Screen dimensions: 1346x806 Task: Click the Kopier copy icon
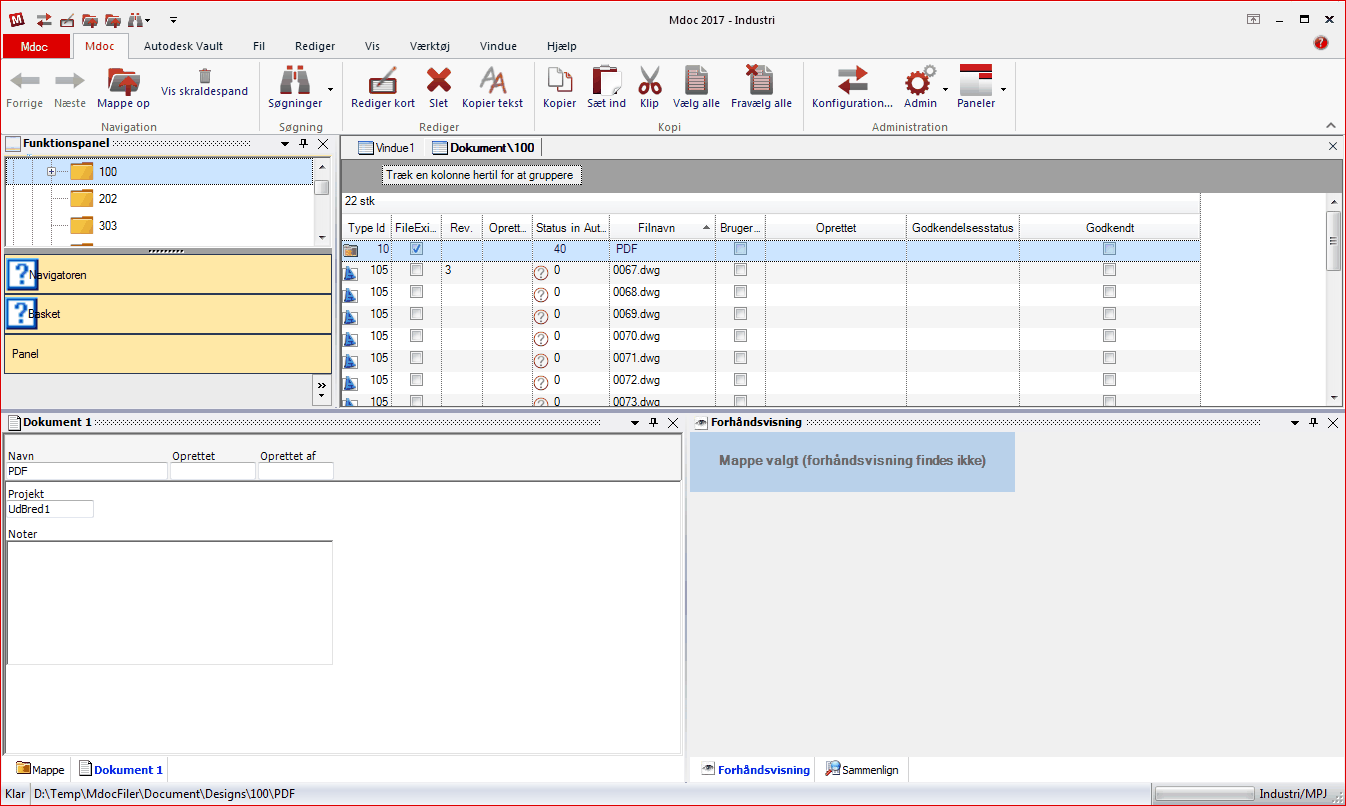point(559,80)
